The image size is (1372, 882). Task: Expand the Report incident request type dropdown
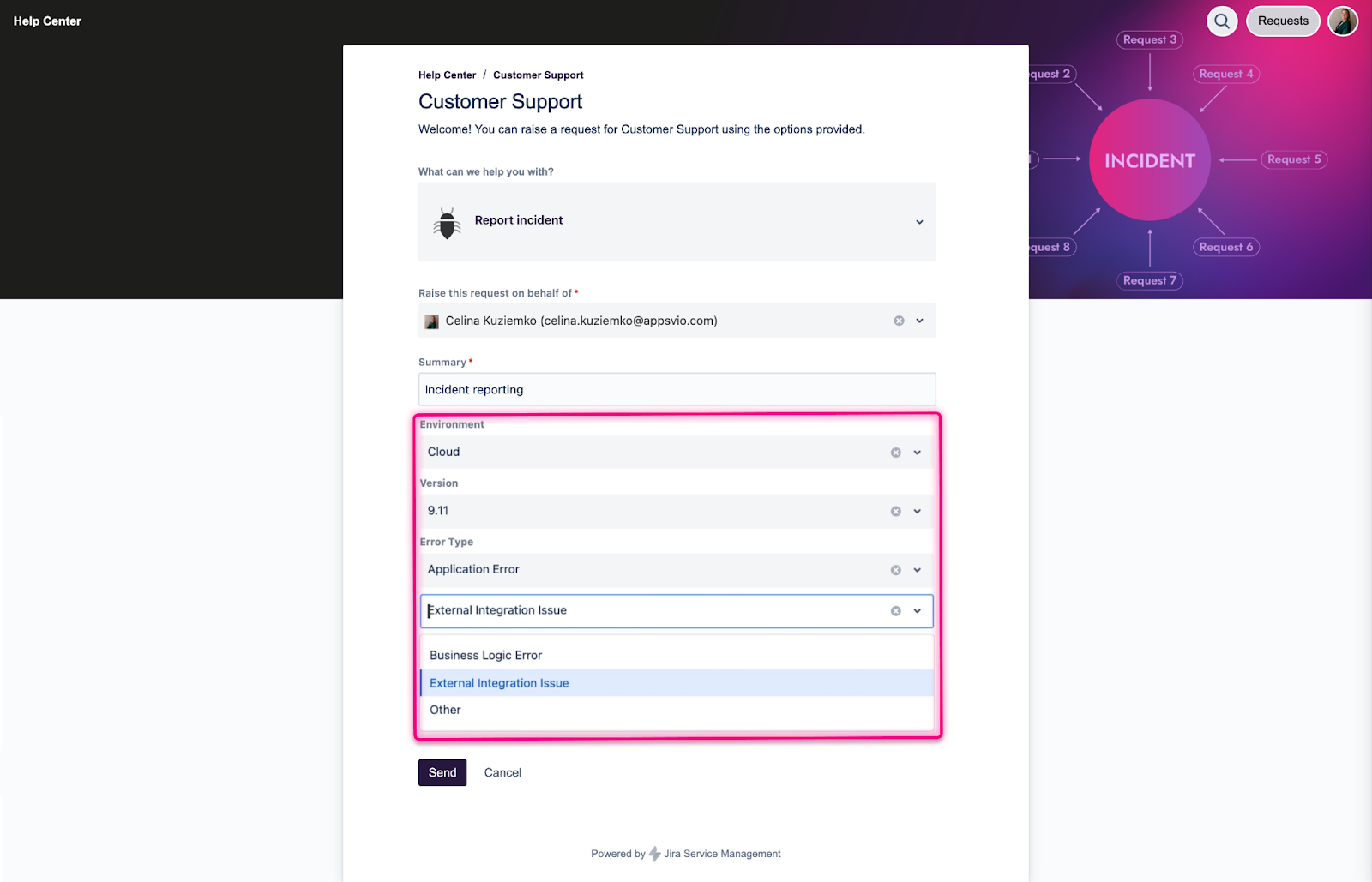click(x=919, y=221)
